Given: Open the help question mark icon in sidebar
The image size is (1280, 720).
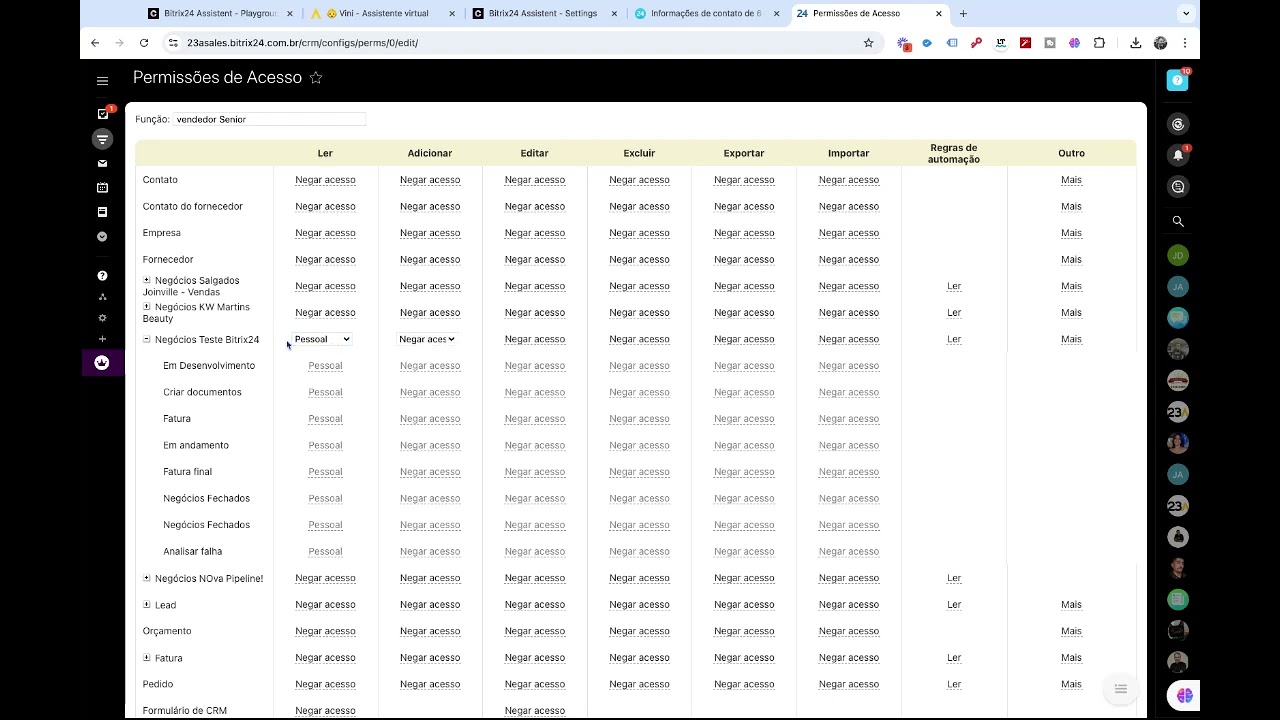Looking at the screenshot, I should 102,276.
